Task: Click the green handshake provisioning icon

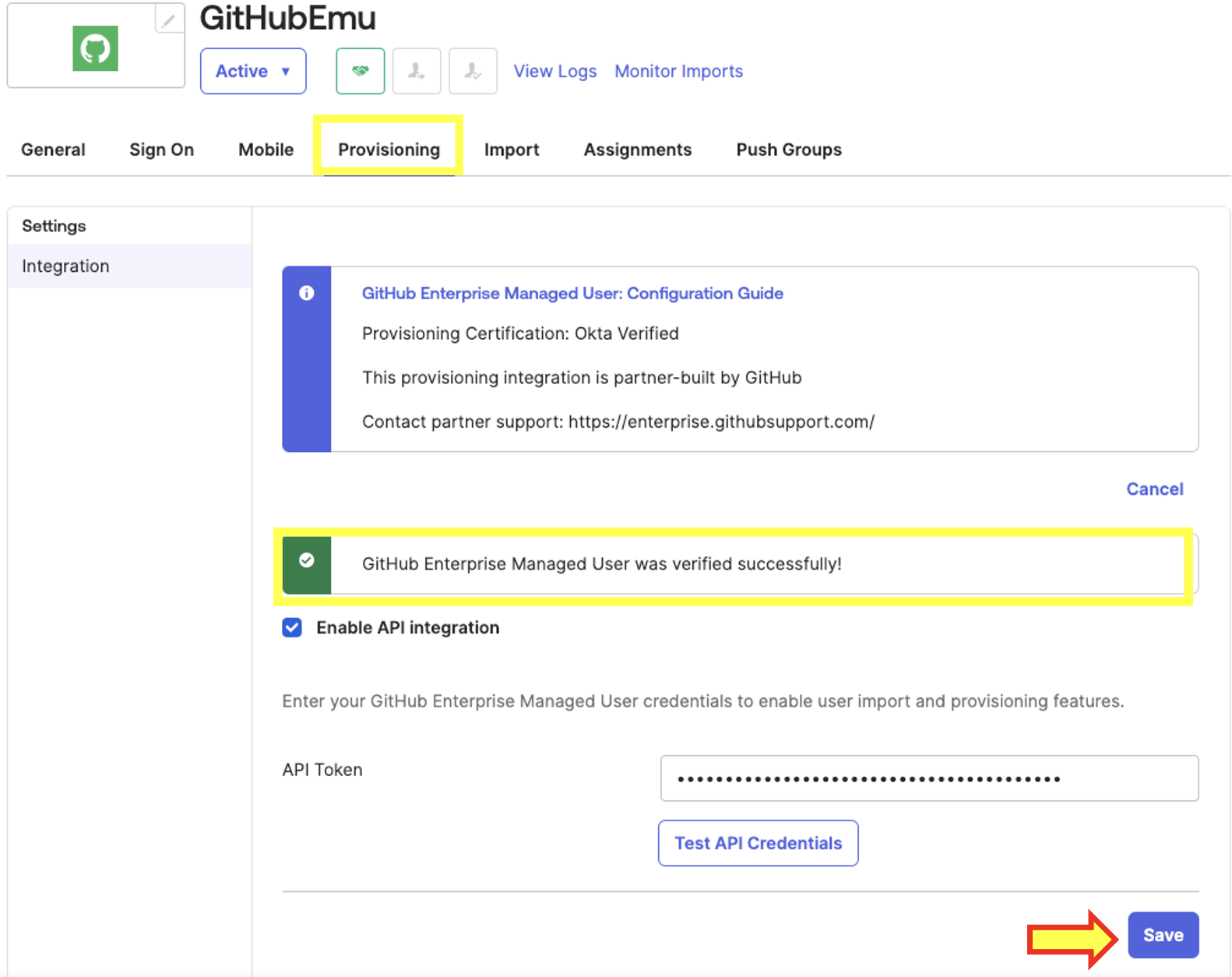Action: pyautogui.click(x=361, y=71)
